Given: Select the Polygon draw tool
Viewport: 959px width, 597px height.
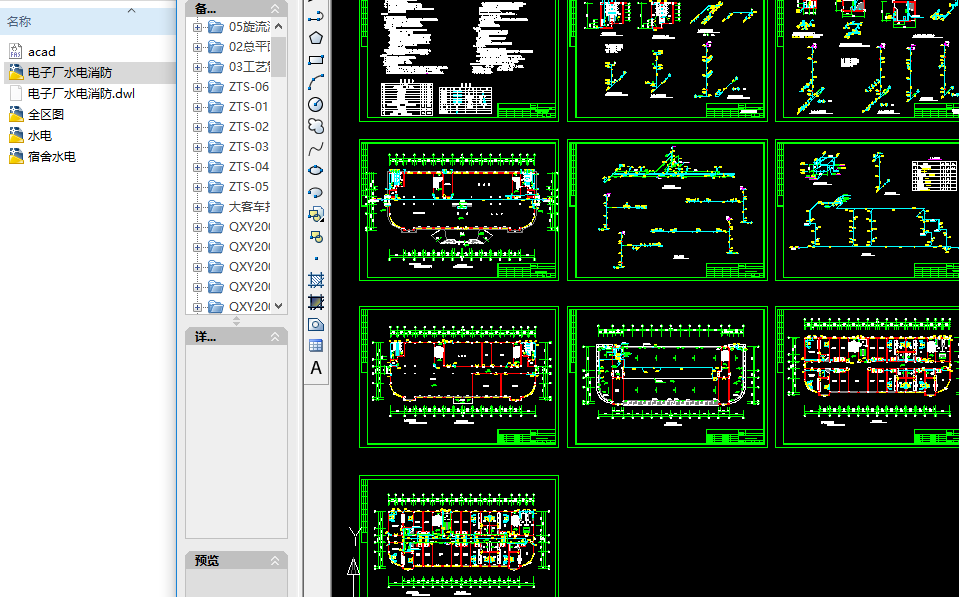Looking at the screenshot, I should (x=316, y=38).
